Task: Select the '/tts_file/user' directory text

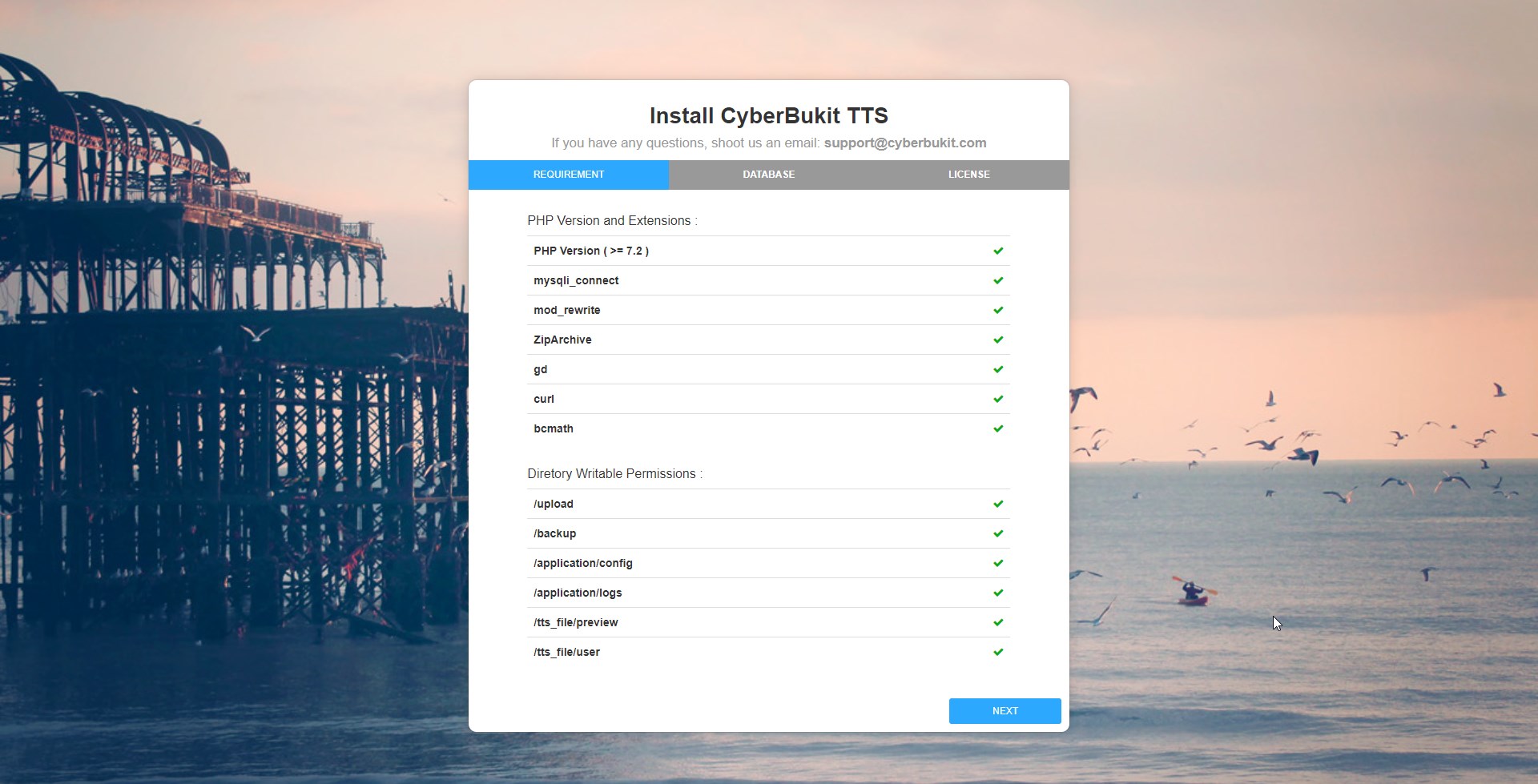Action: (x=567, y=652)
